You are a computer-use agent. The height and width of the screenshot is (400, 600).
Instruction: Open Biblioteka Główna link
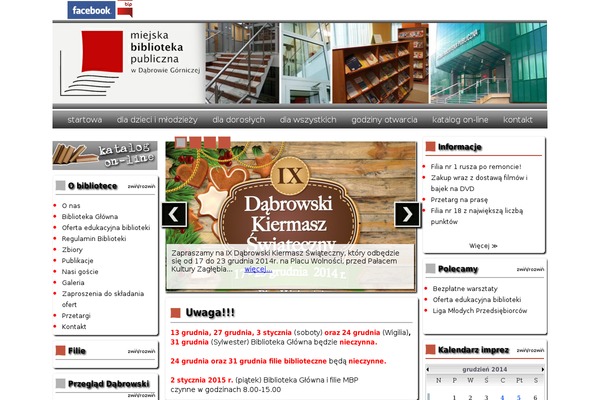point(90,217)
